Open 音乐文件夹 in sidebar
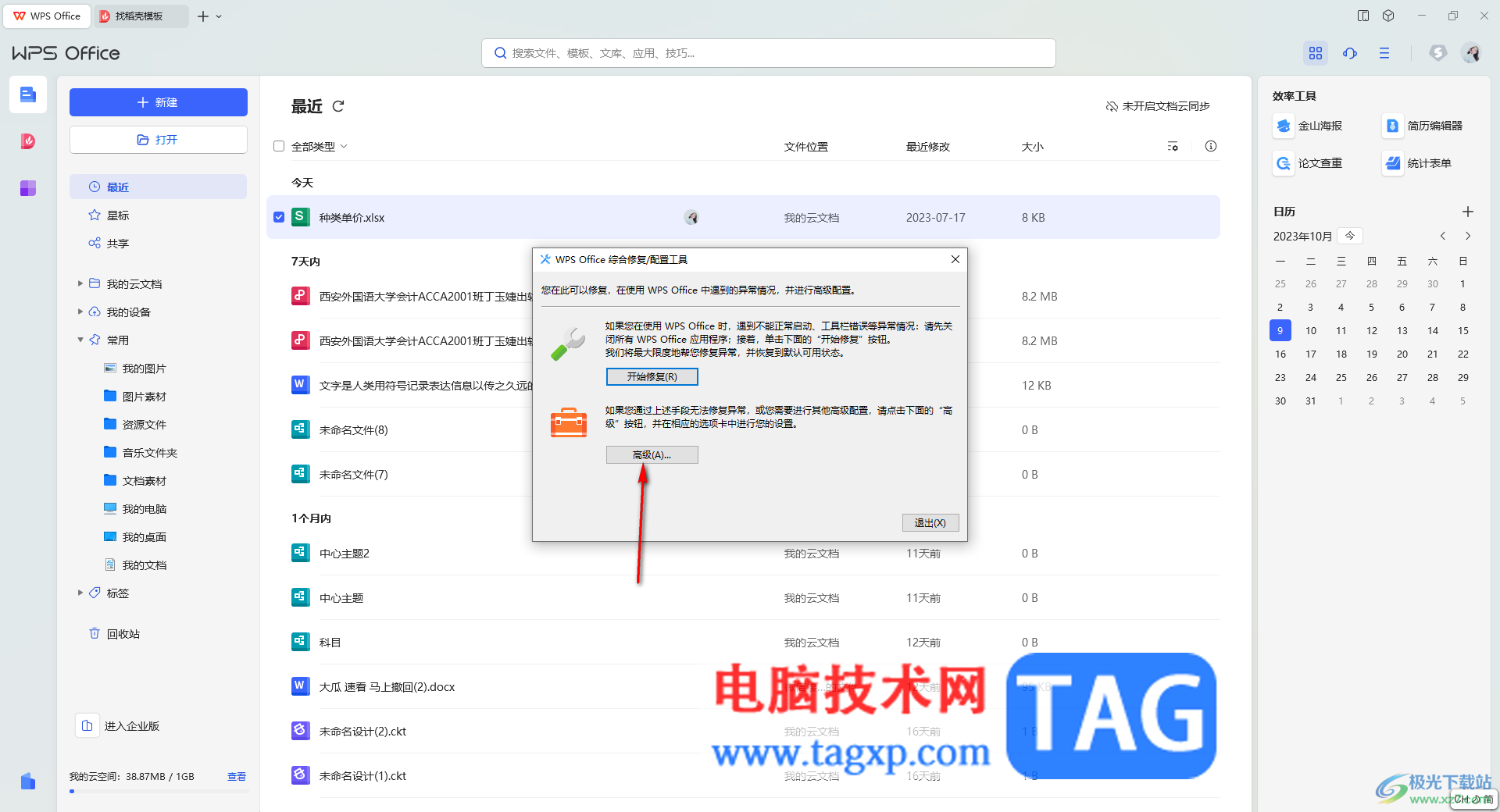 point(141,453)
